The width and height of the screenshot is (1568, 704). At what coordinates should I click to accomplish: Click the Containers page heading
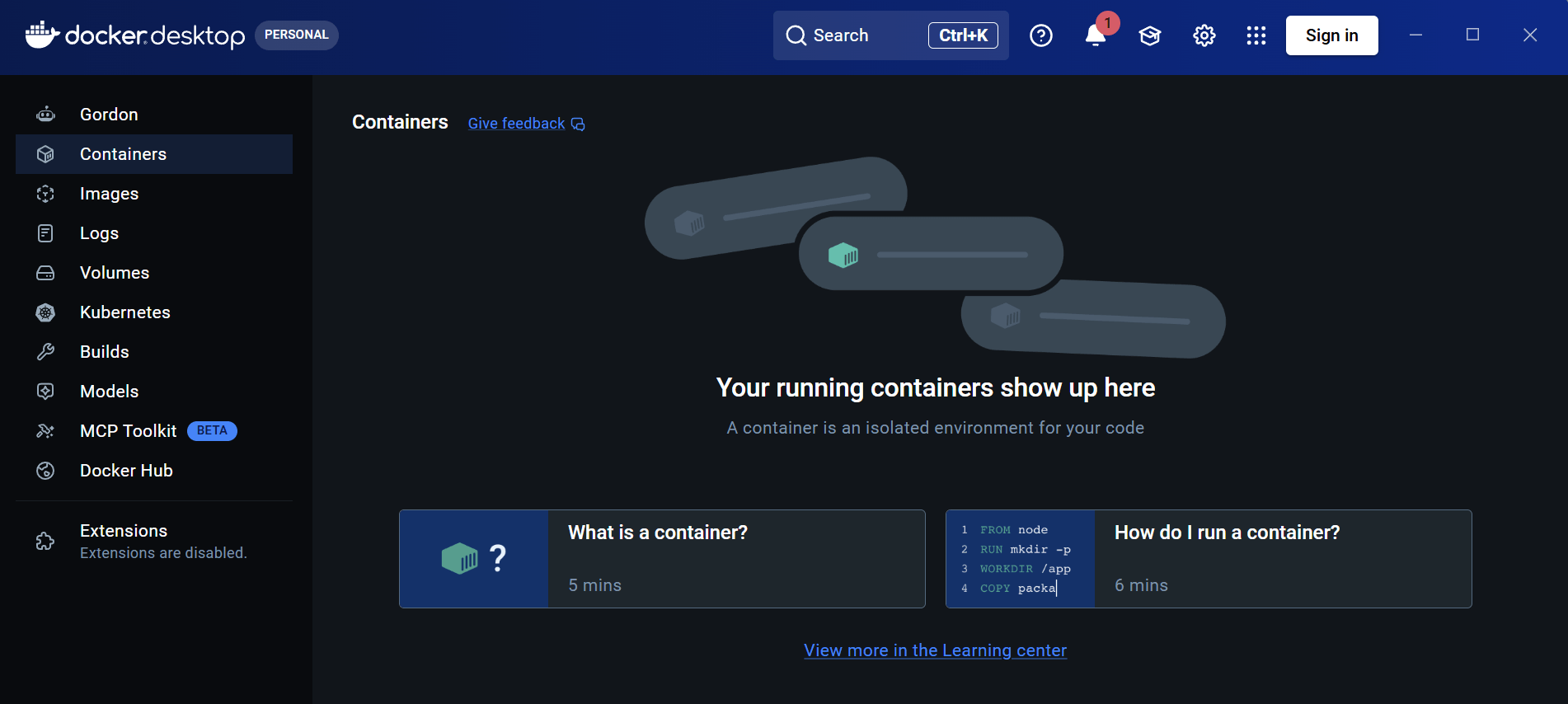click(x=400, y=122)
